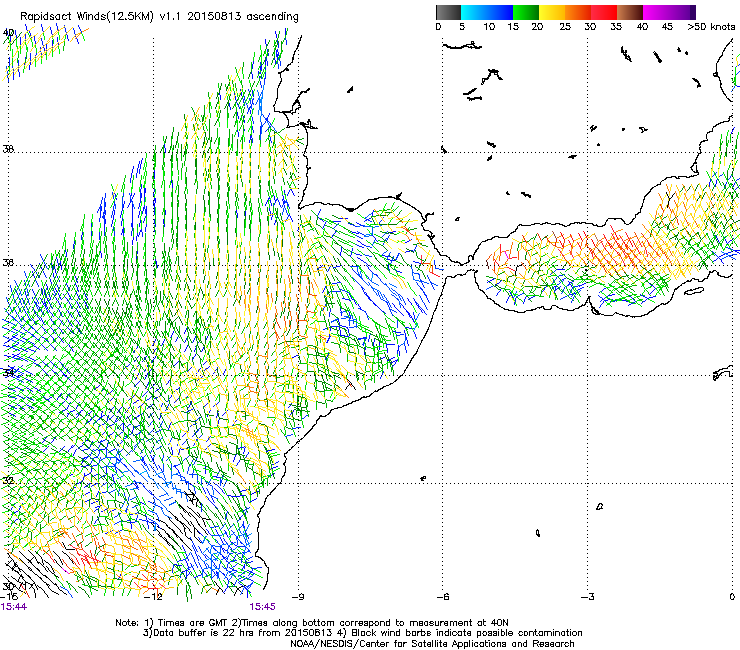The height and width of the screenshot is (650, 740).
Task: Click the '0' label under the legend bar
Action: point(438,27)
